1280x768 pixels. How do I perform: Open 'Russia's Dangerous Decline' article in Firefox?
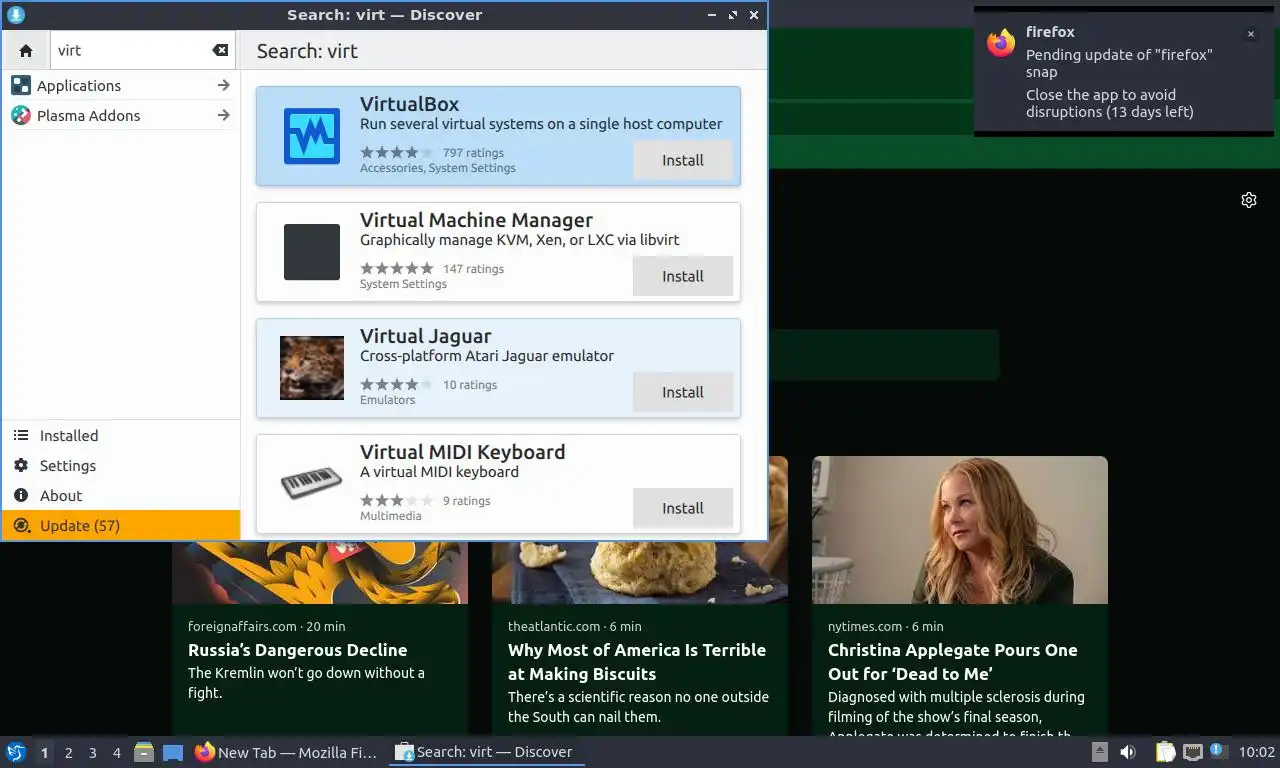coord(297,650)
